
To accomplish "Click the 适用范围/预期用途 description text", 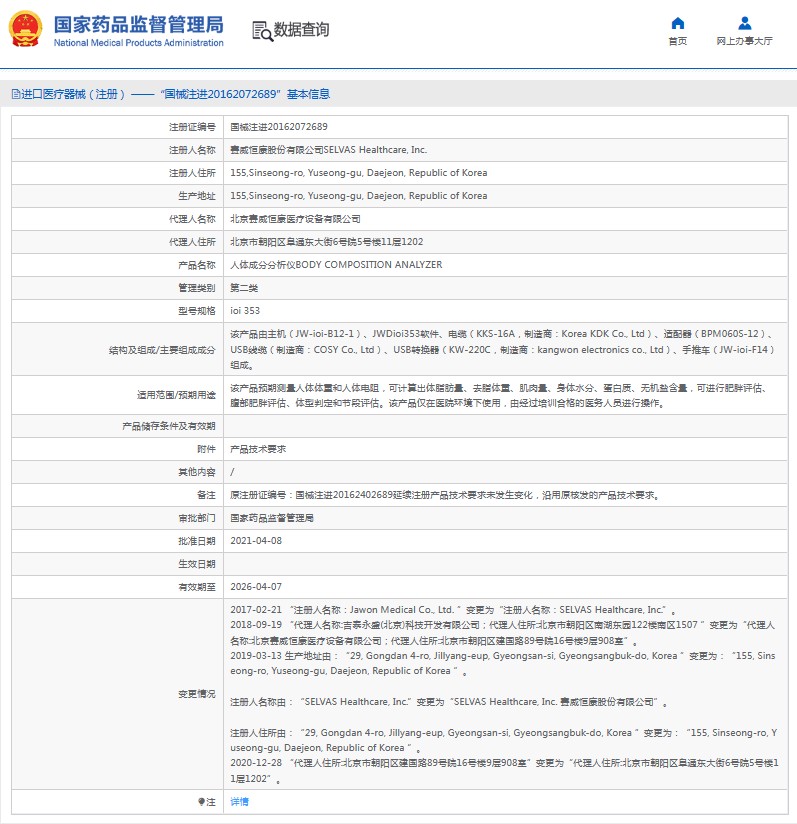I will pyautogui.click(x=500, y=395).
